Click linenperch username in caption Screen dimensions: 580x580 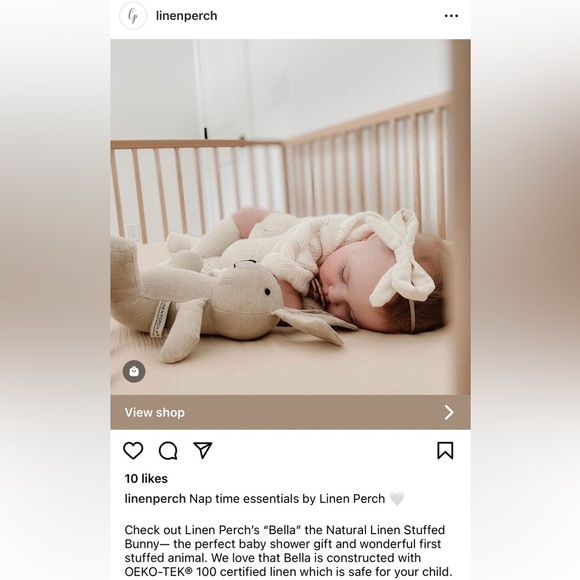(x=155, y=499)
